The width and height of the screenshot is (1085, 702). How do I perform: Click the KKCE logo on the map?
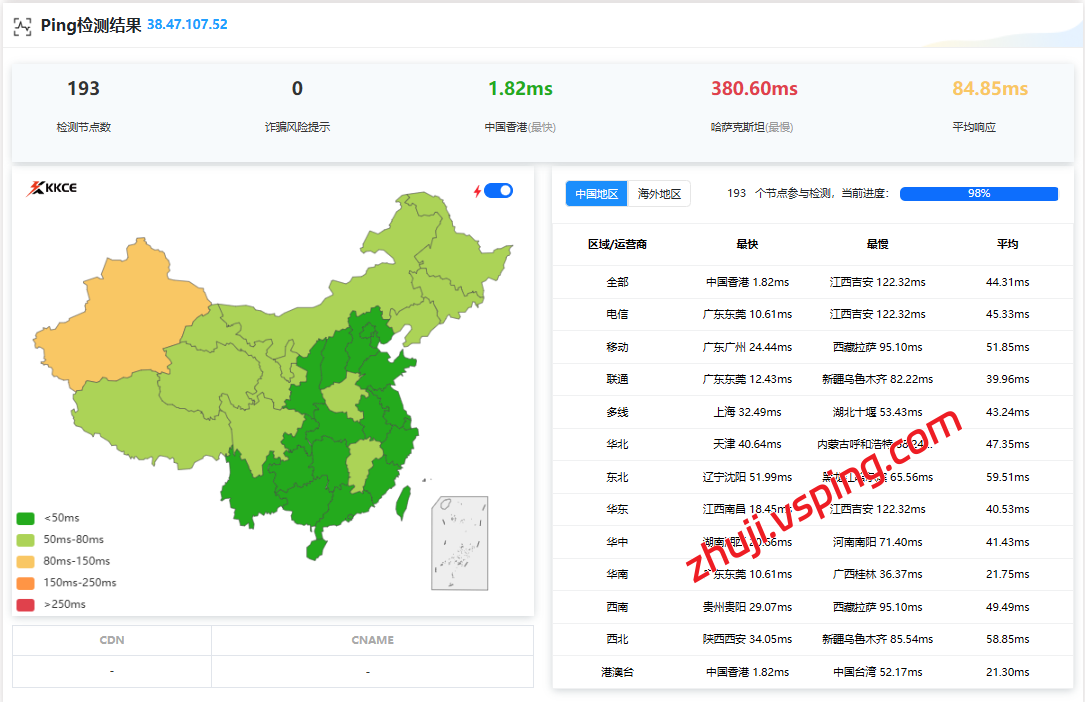pyautogui.click(x=52, y=188)
